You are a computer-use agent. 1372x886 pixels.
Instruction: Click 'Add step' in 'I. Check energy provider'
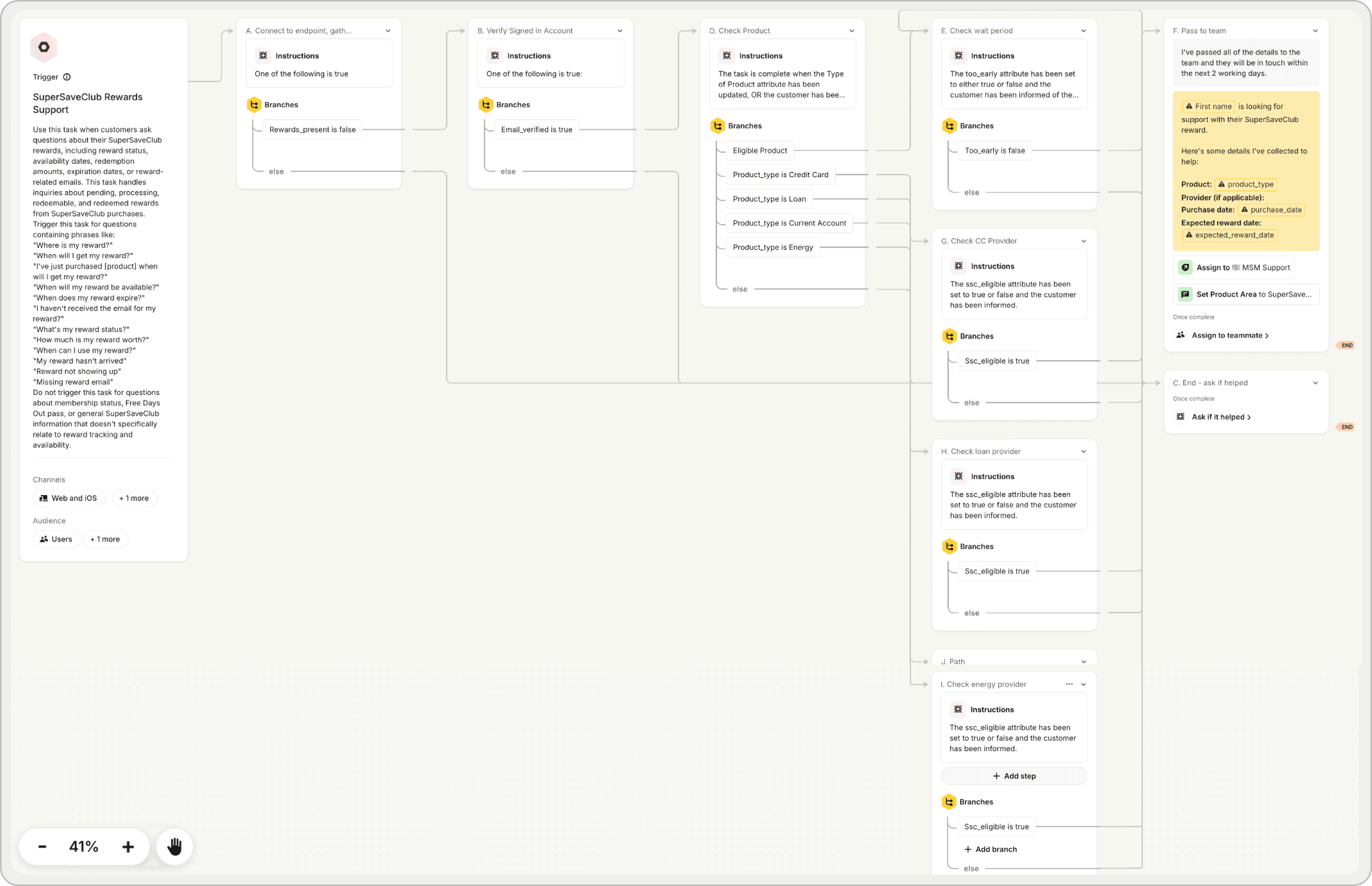coord(1014,776)
